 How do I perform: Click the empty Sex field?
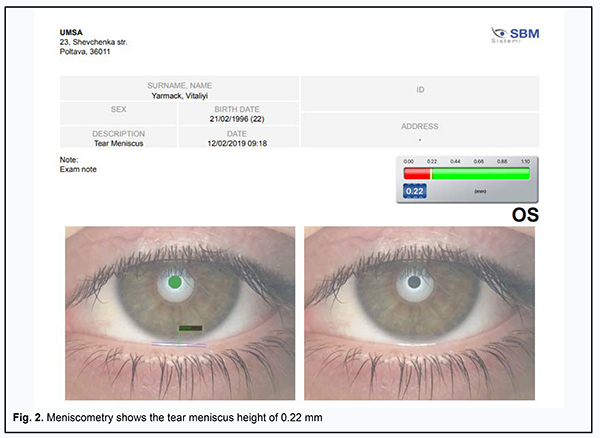click(118, 114)
